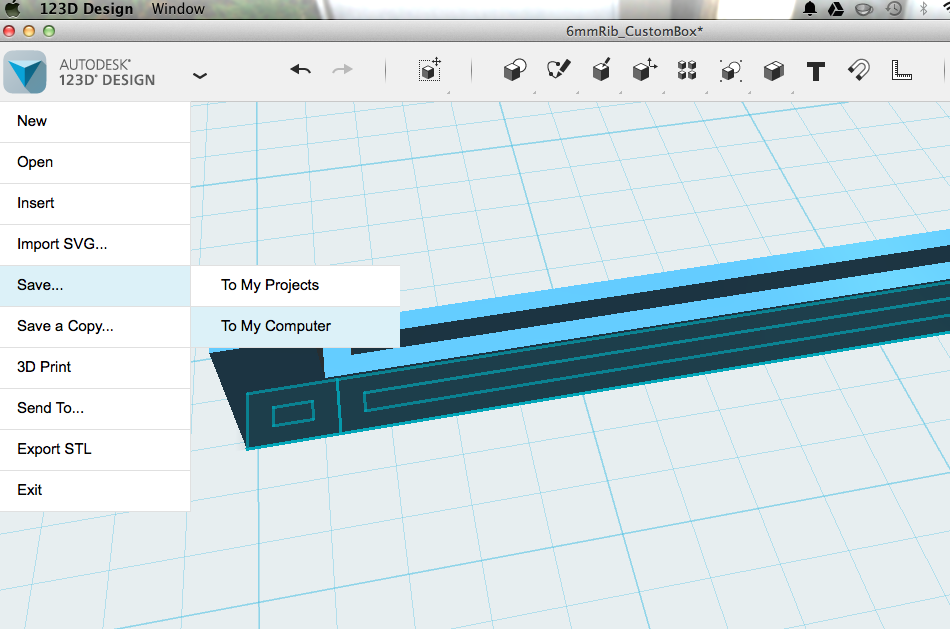The image size is (950, 629).
Task: Open the Google Drive menu bar icon
Action: click(x=836, y=8)
